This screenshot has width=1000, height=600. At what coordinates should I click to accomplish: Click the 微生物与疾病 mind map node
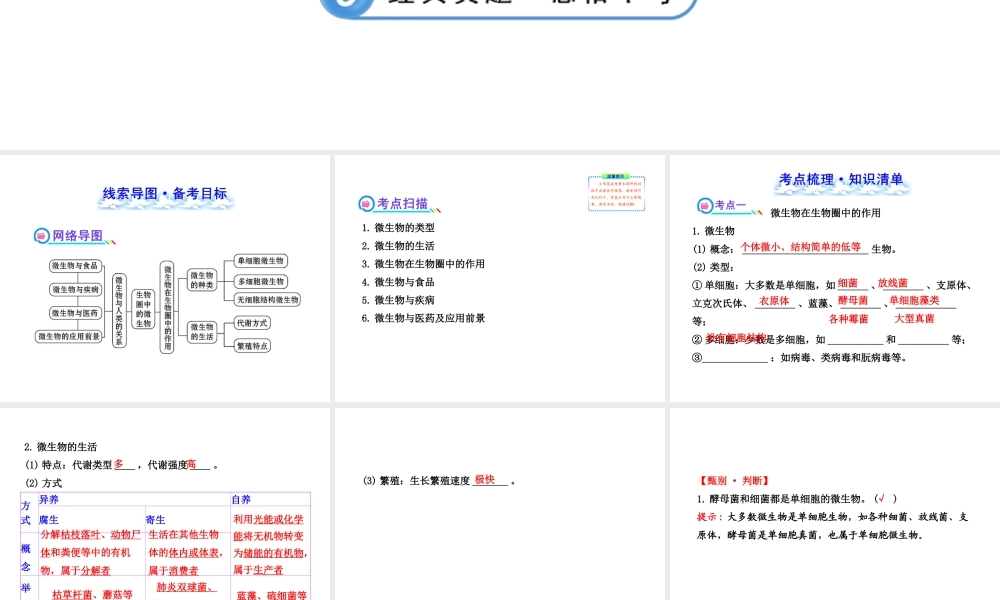76,289
